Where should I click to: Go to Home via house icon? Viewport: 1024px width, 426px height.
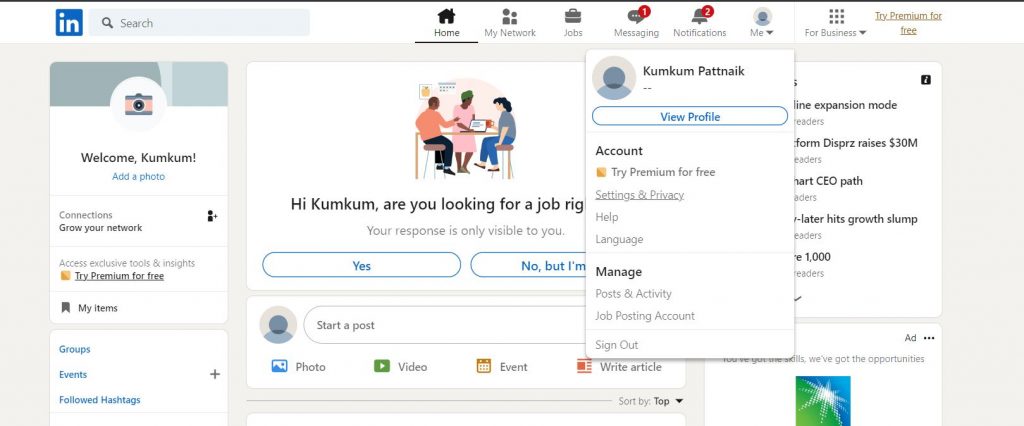click(x=446, y=16)
